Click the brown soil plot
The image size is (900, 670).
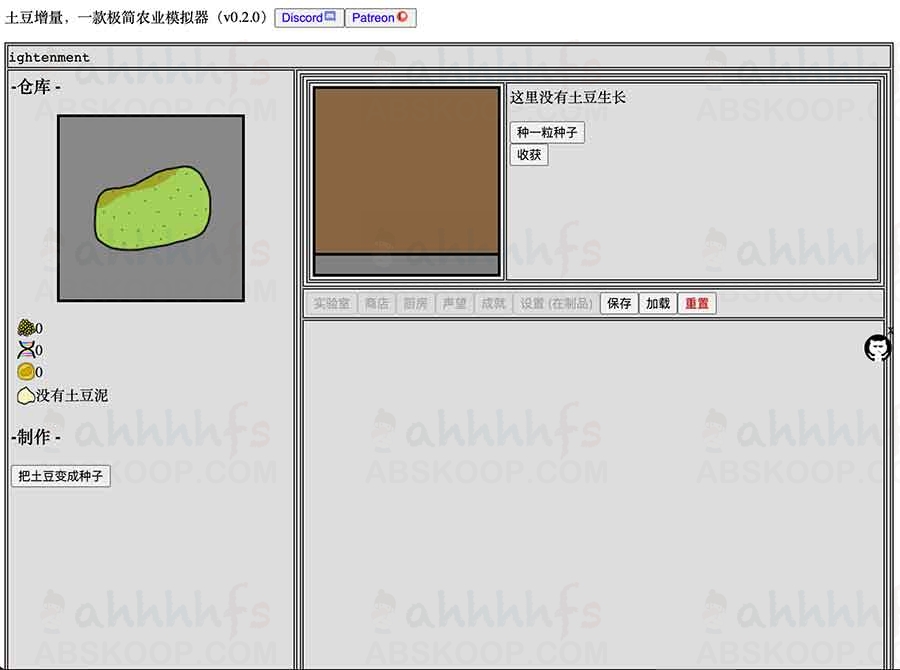pos(406,170)
